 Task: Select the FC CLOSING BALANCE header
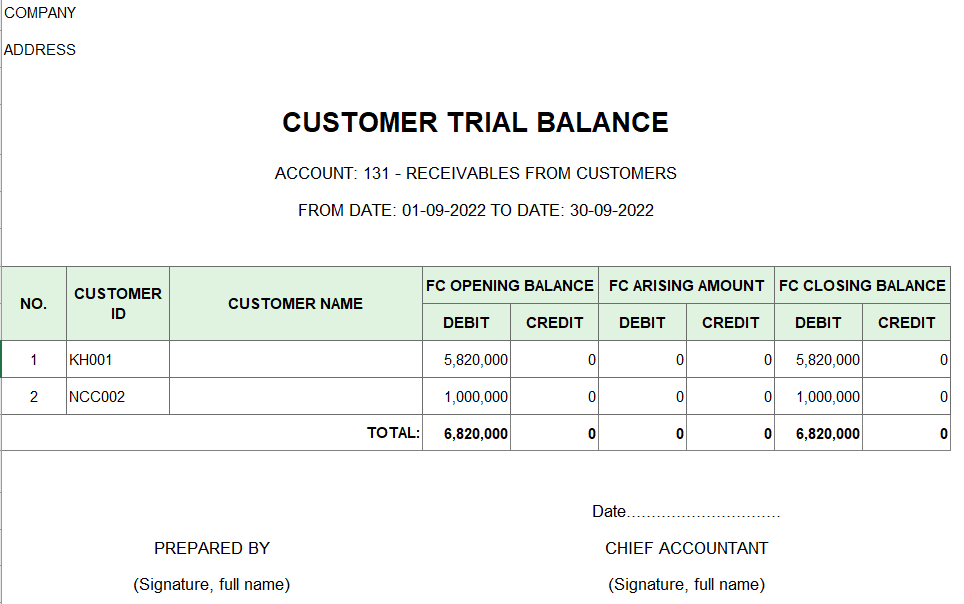(x=863, y=286)
